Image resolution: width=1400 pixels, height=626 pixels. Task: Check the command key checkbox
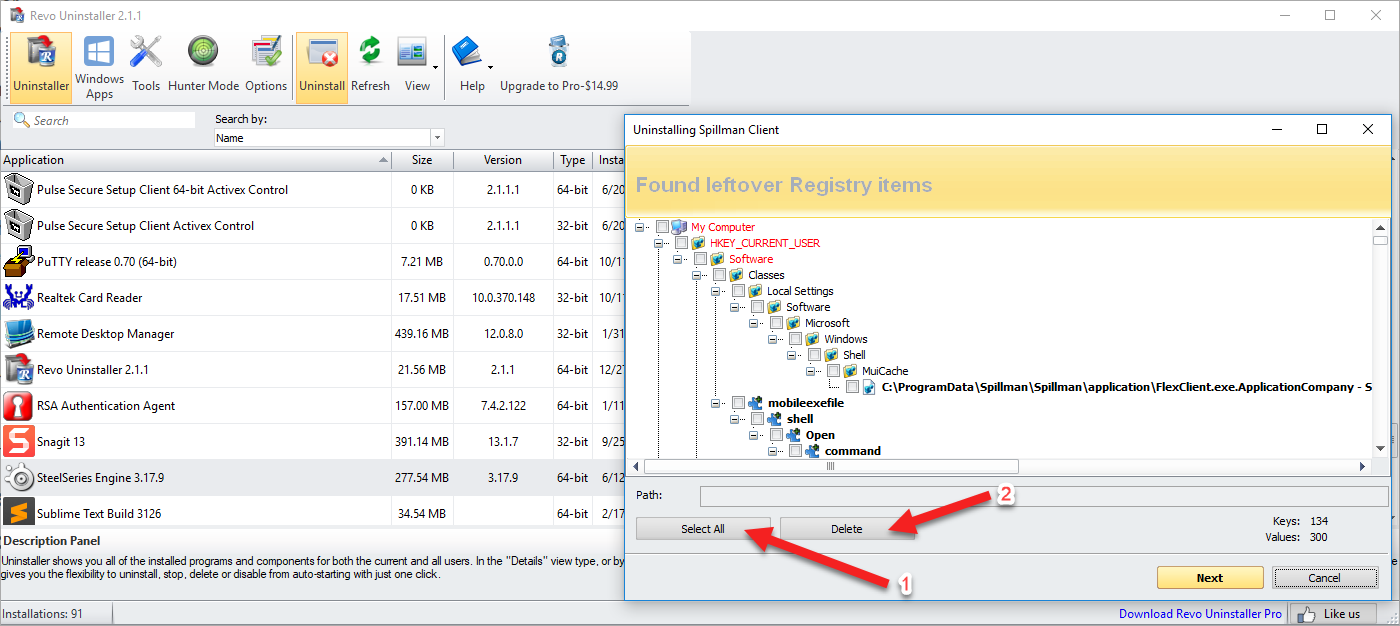point(795,451)
